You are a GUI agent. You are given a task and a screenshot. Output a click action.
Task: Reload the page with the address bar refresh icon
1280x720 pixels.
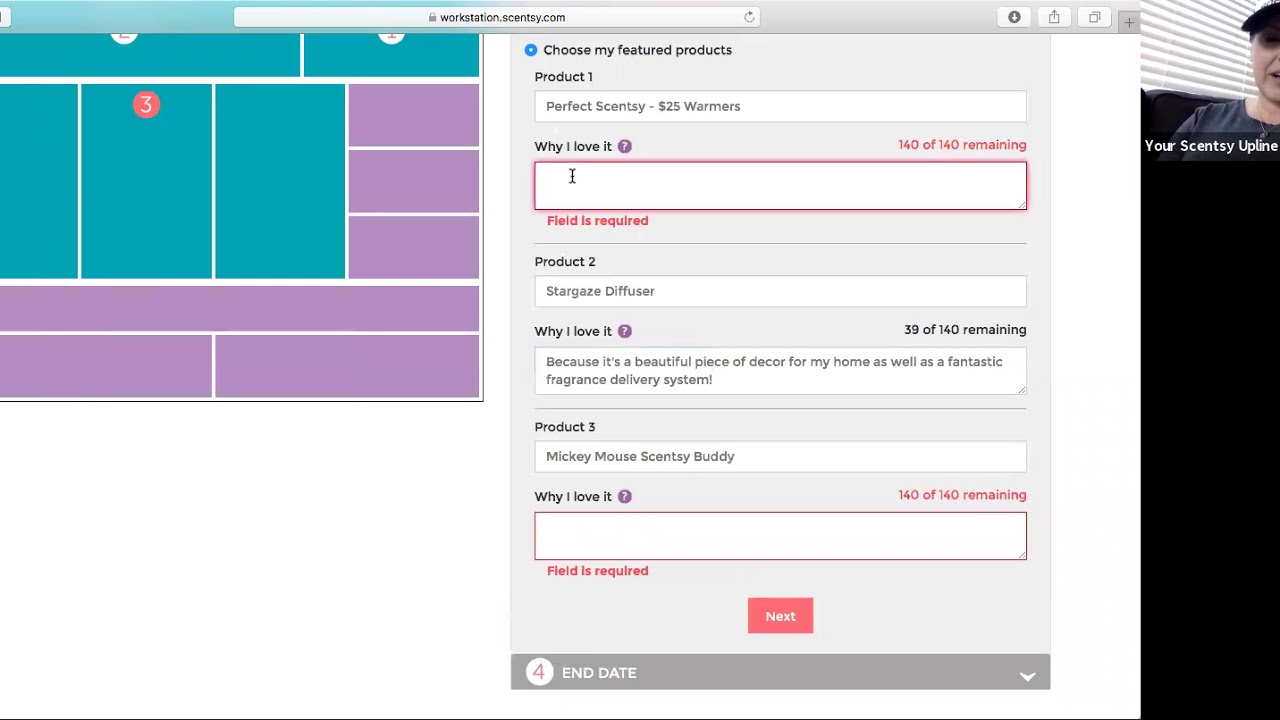click(x=749, y=17)
